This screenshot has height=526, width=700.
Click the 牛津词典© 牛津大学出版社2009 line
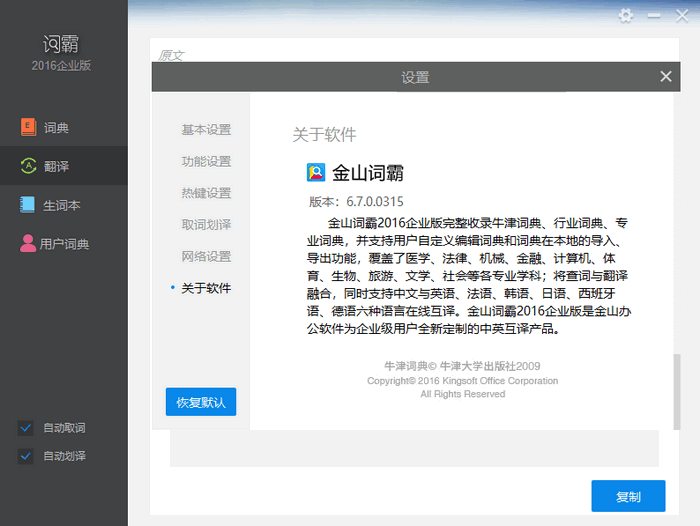(462, 367)
